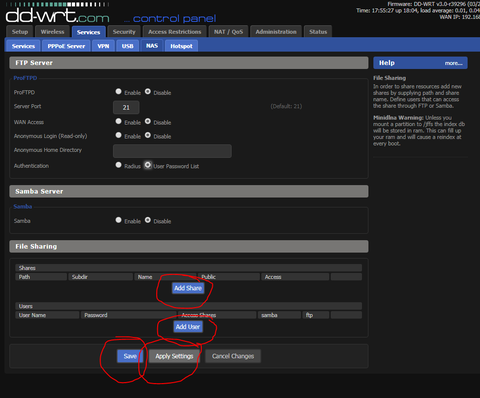Screen dimensions: 480x398
Task: Click the Samba group legend
Action: tap(23, 206)
